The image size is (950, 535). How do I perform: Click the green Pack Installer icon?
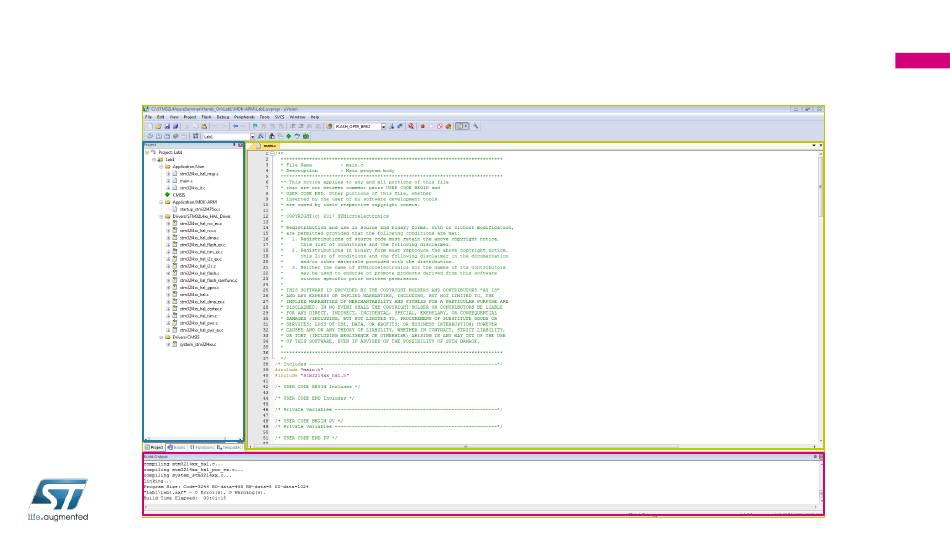pos(306,136)
